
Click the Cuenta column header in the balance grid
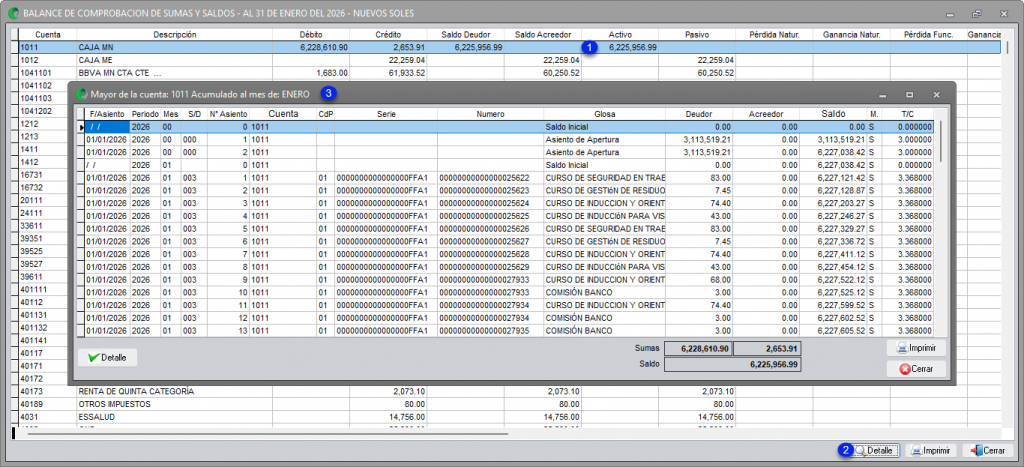click(47, 34)
